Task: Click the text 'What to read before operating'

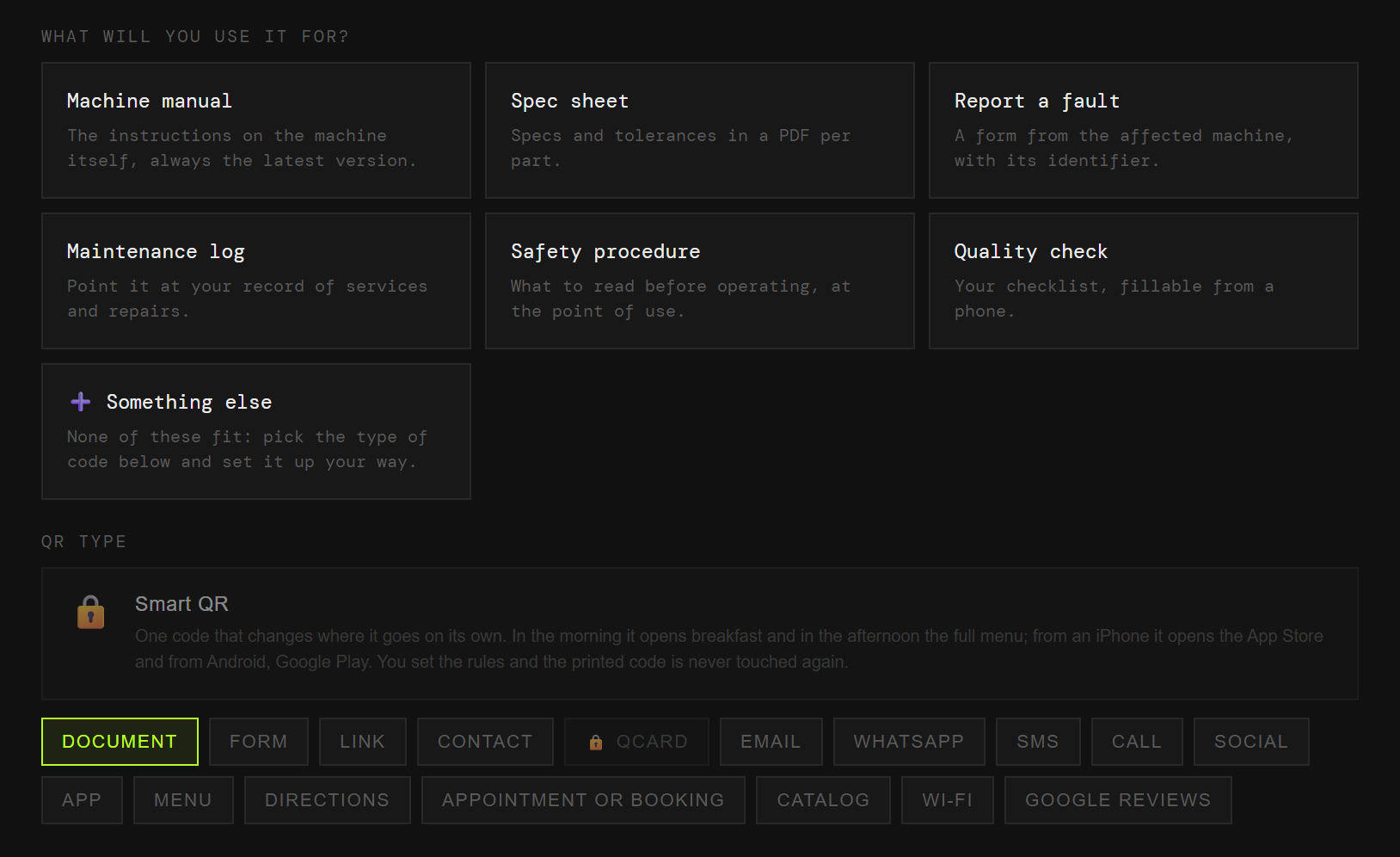Action: [x=660, y=287]
